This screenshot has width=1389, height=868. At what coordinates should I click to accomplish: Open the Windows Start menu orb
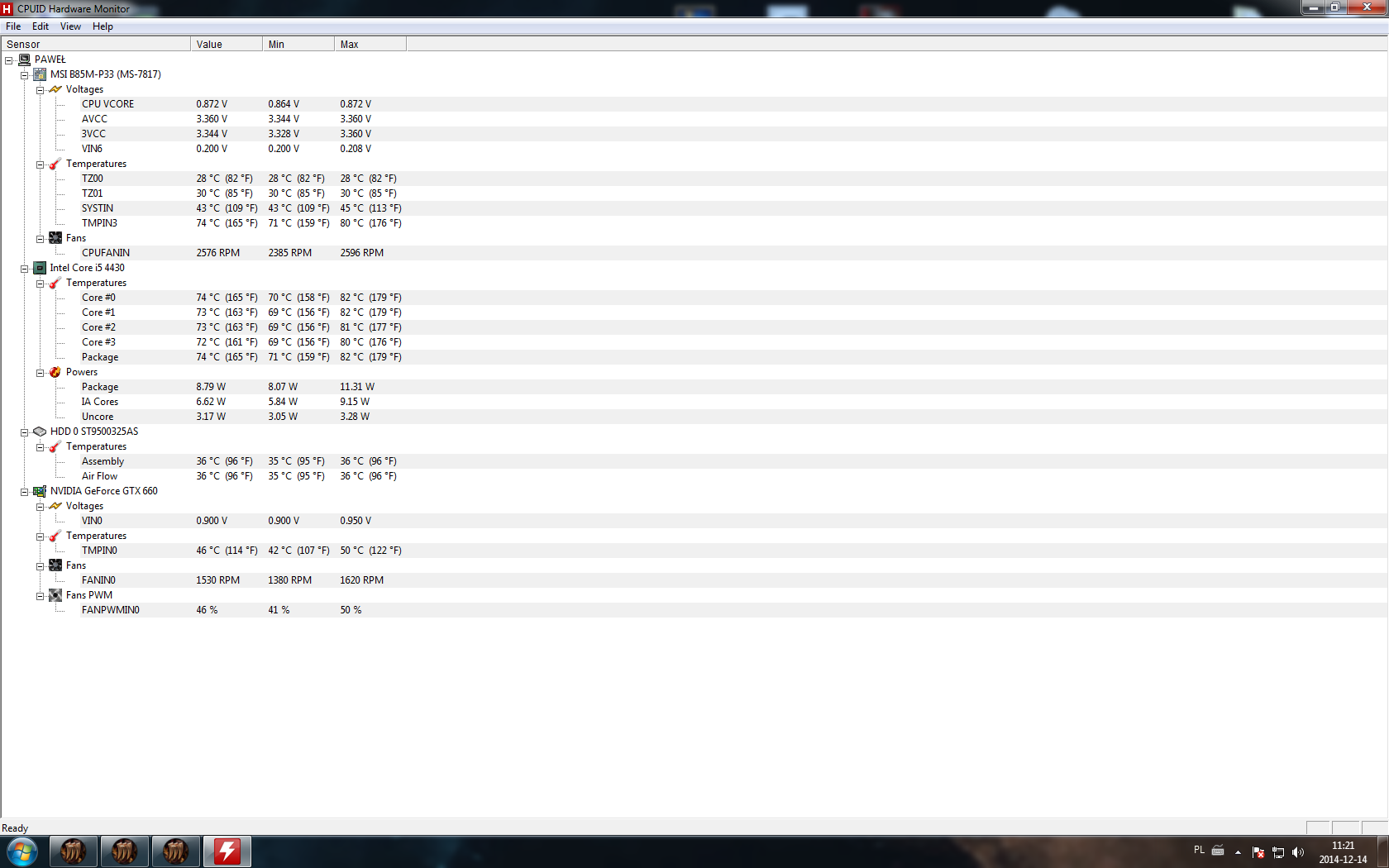(22, 851)
